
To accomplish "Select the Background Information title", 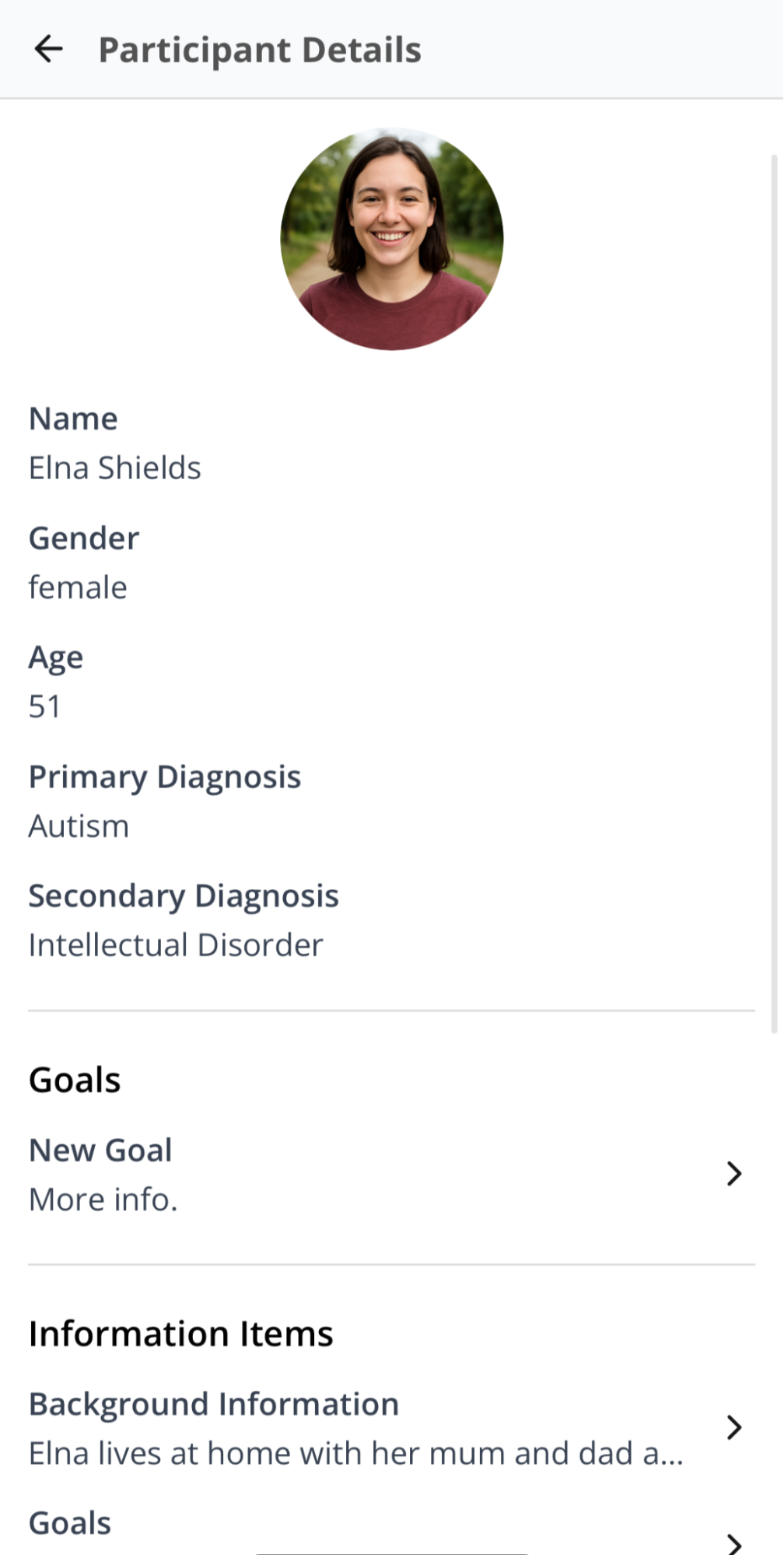I will [x=214, y=1404].
